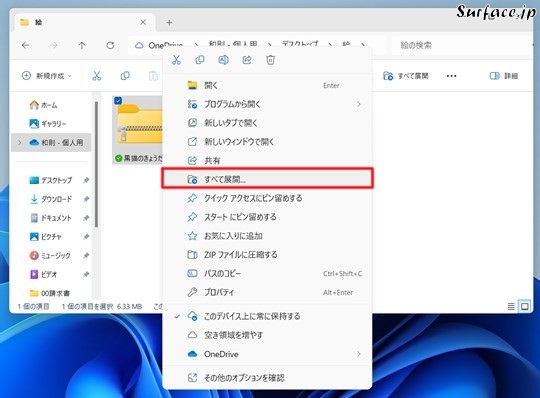Click the Rename icon in context menu
Viewport: 540px width, 398px height.
(223, 60)
